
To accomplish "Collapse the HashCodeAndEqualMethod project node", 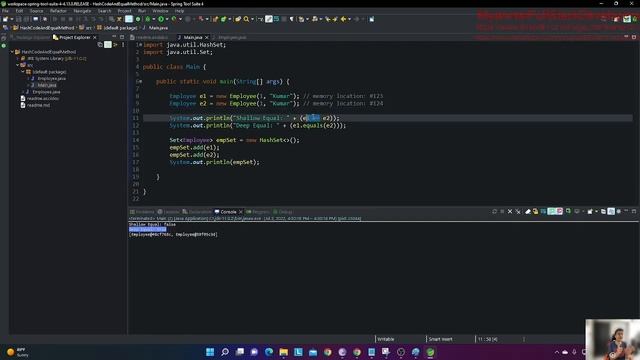I will pyautogui.click(x=13, y=52).
